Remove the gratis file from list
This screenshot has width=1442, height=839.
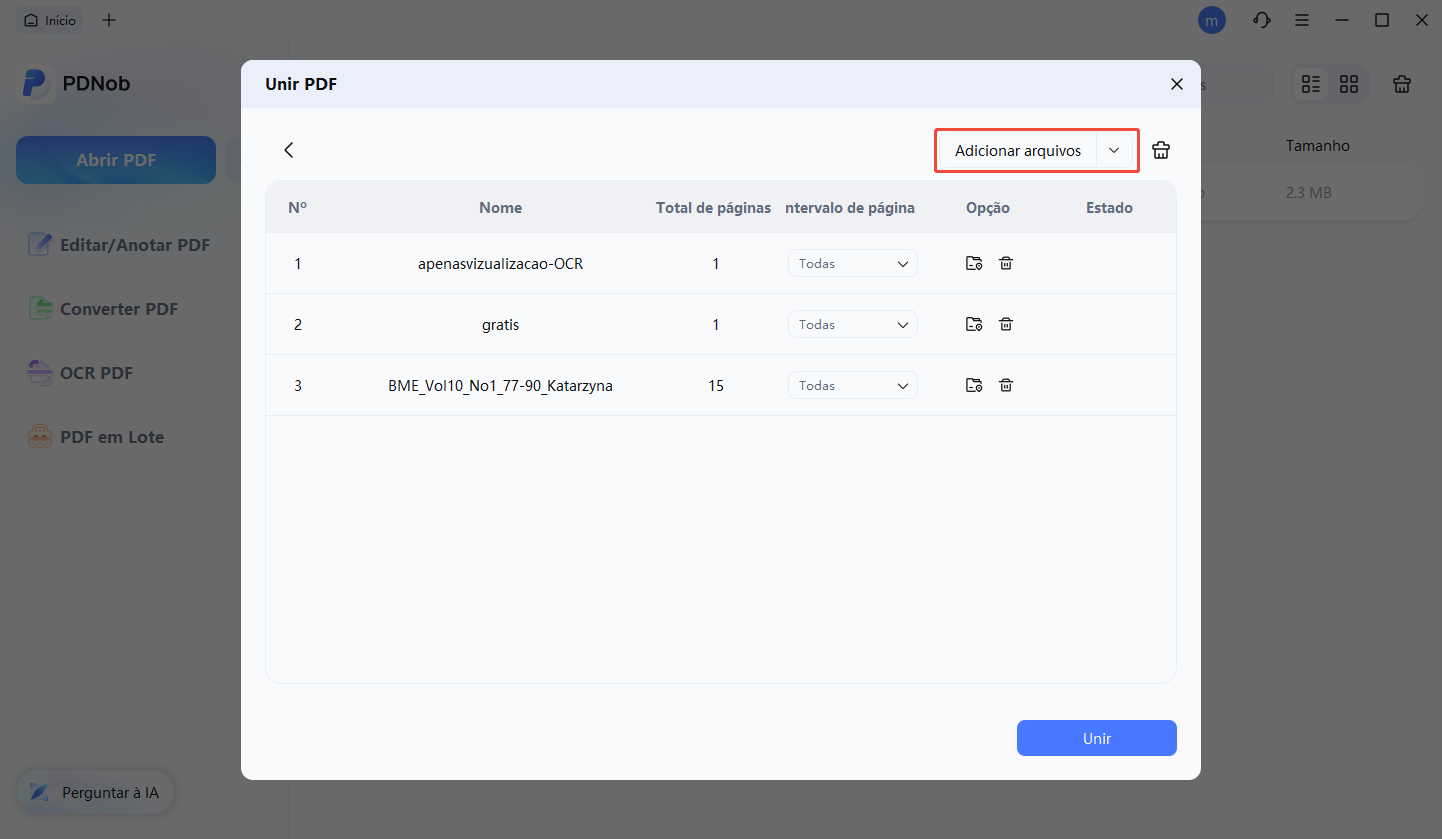(x=1006, y=324)
